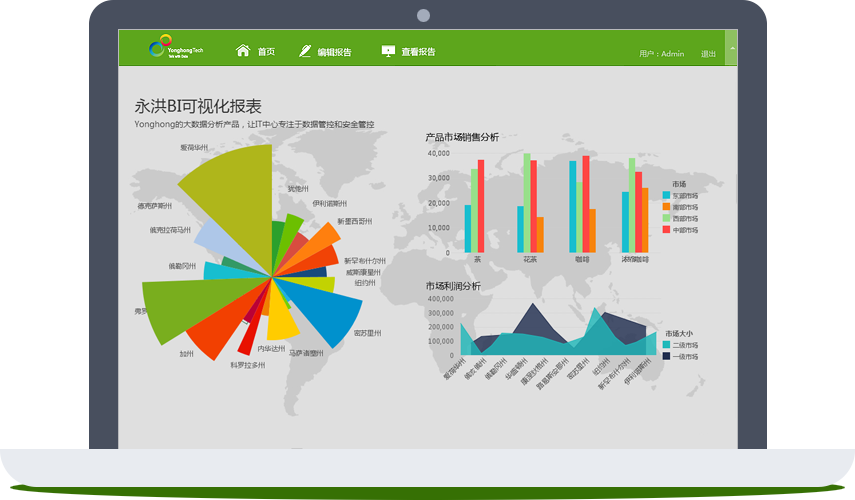Click the 南部市场 orange legend swatch
This screenshot has height=500, width=855.
[666, 207]
